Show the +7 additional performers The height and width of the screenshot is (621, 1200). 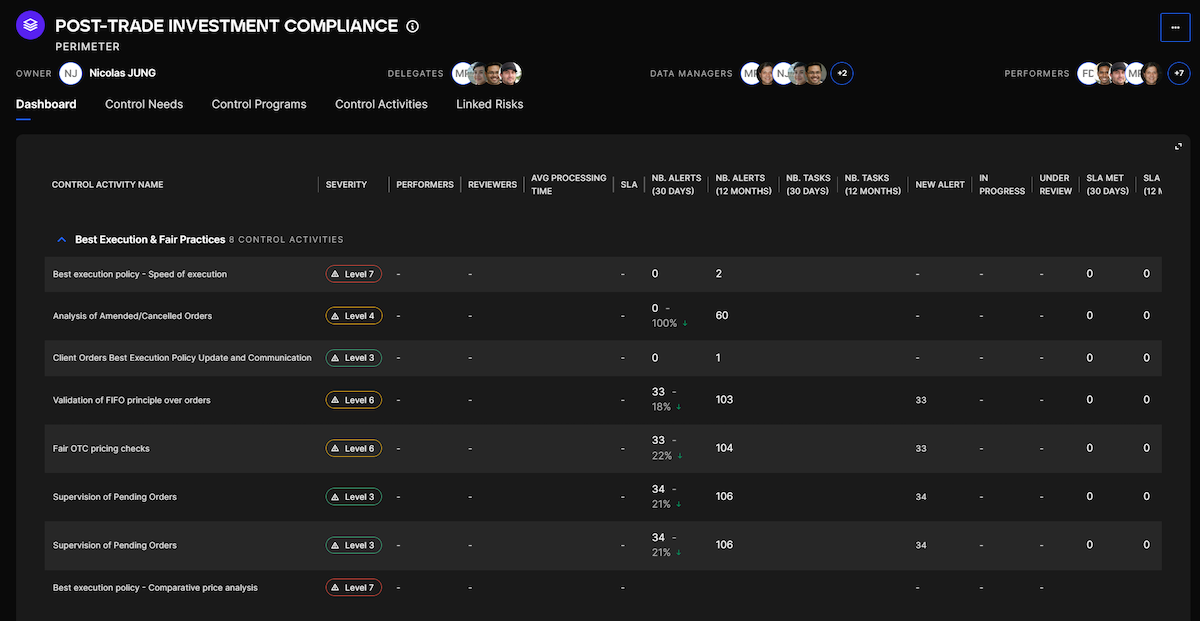click(1178, 73)
